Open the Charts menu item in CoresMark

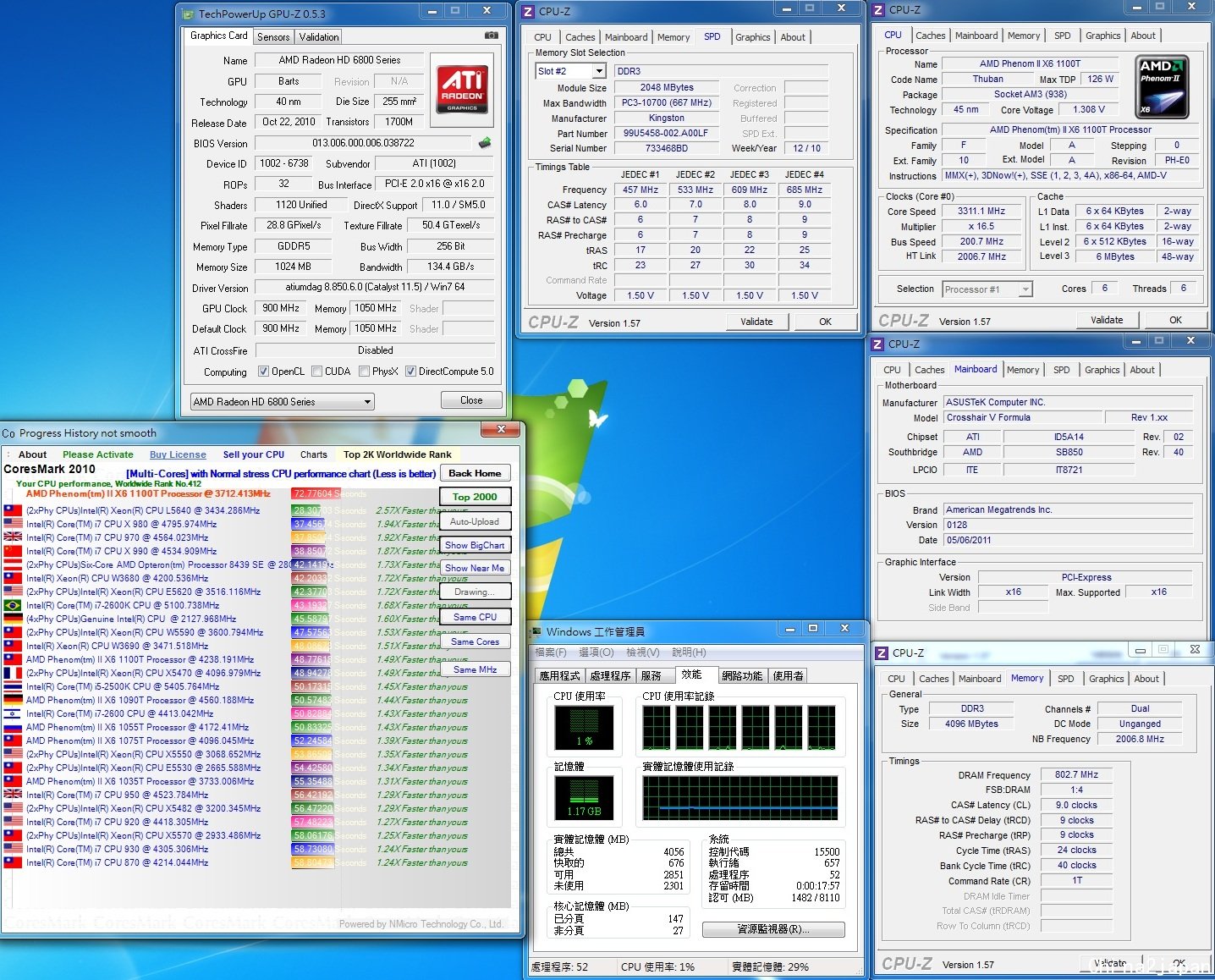(x=313, y=454)
